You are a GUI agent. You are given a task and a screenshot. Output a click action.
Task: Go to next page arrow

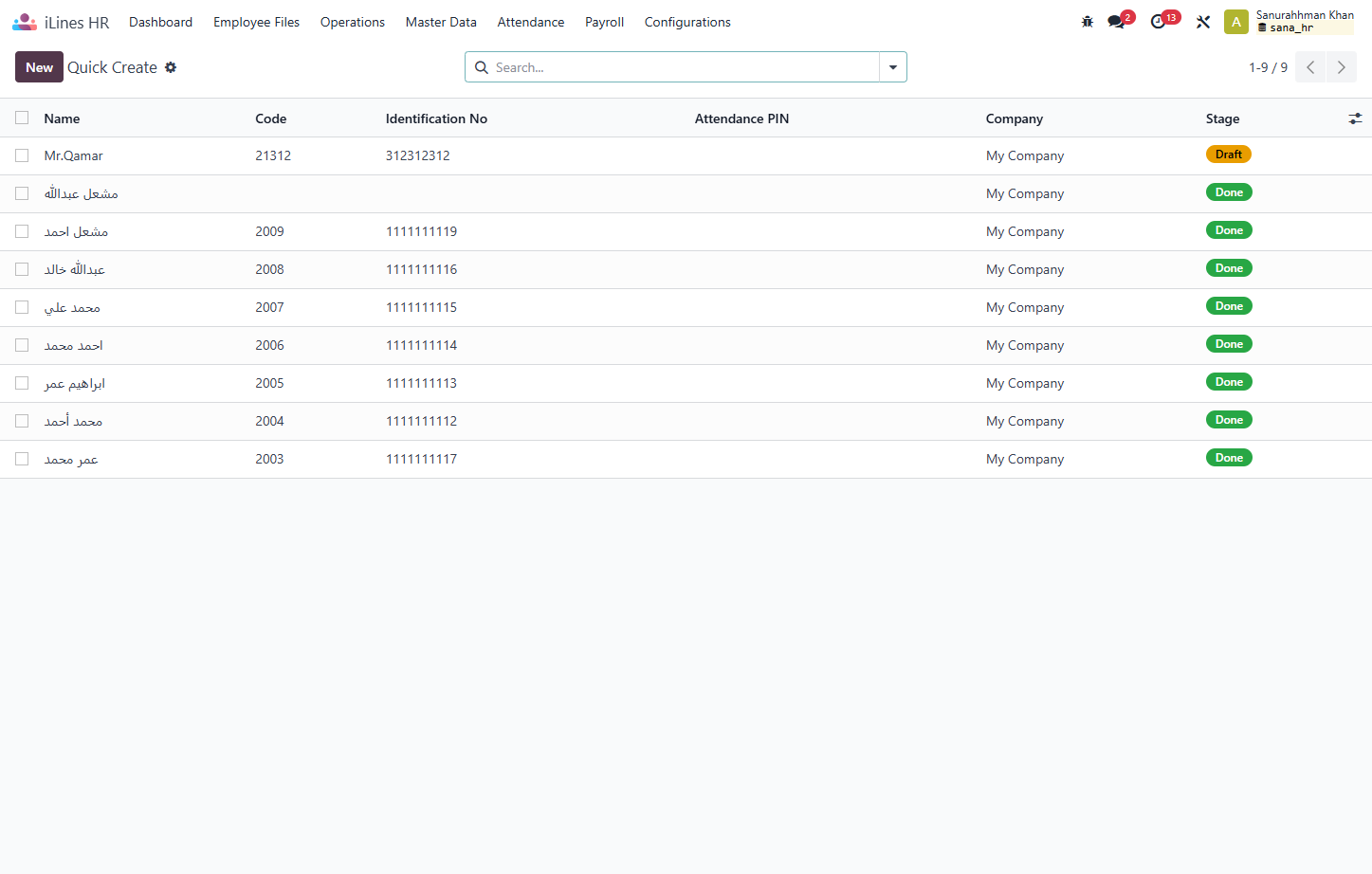click(1341, 67)
